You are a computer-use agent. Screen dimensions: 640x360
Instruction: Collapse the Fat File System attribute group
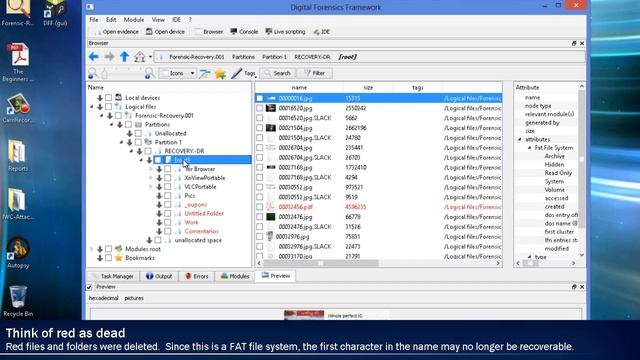click(530, 148)
